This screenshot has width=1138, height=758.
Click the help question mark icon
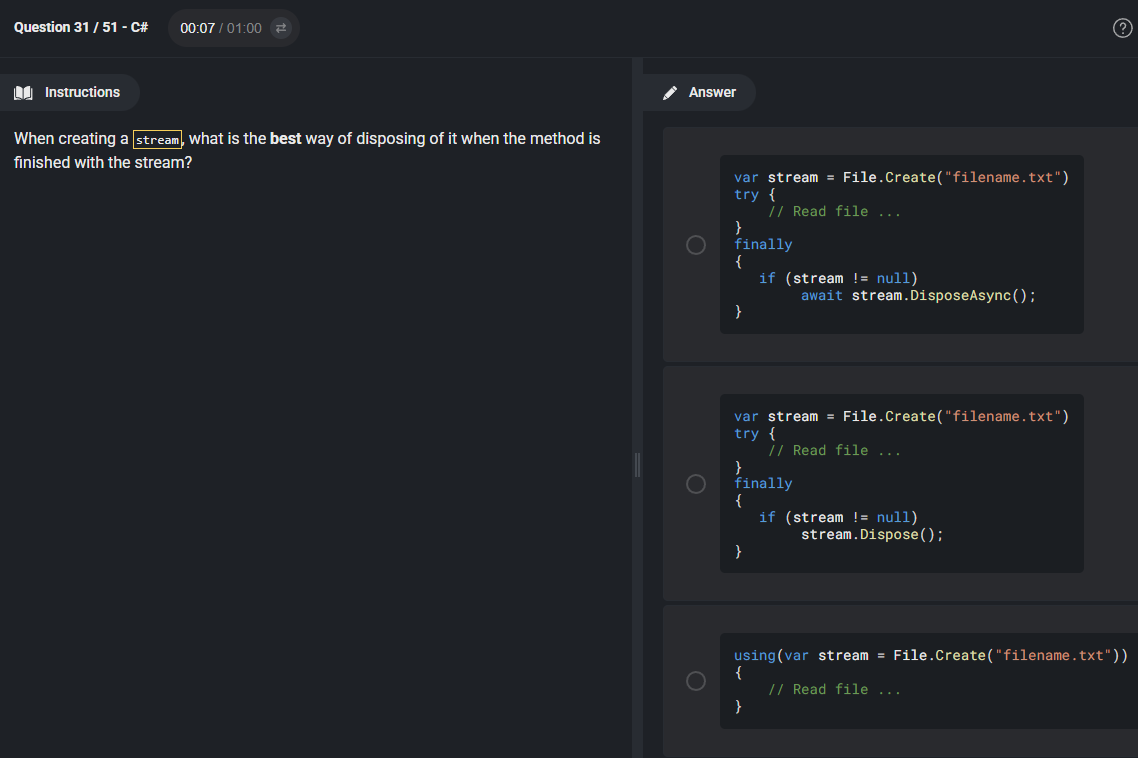point(1122,28)
